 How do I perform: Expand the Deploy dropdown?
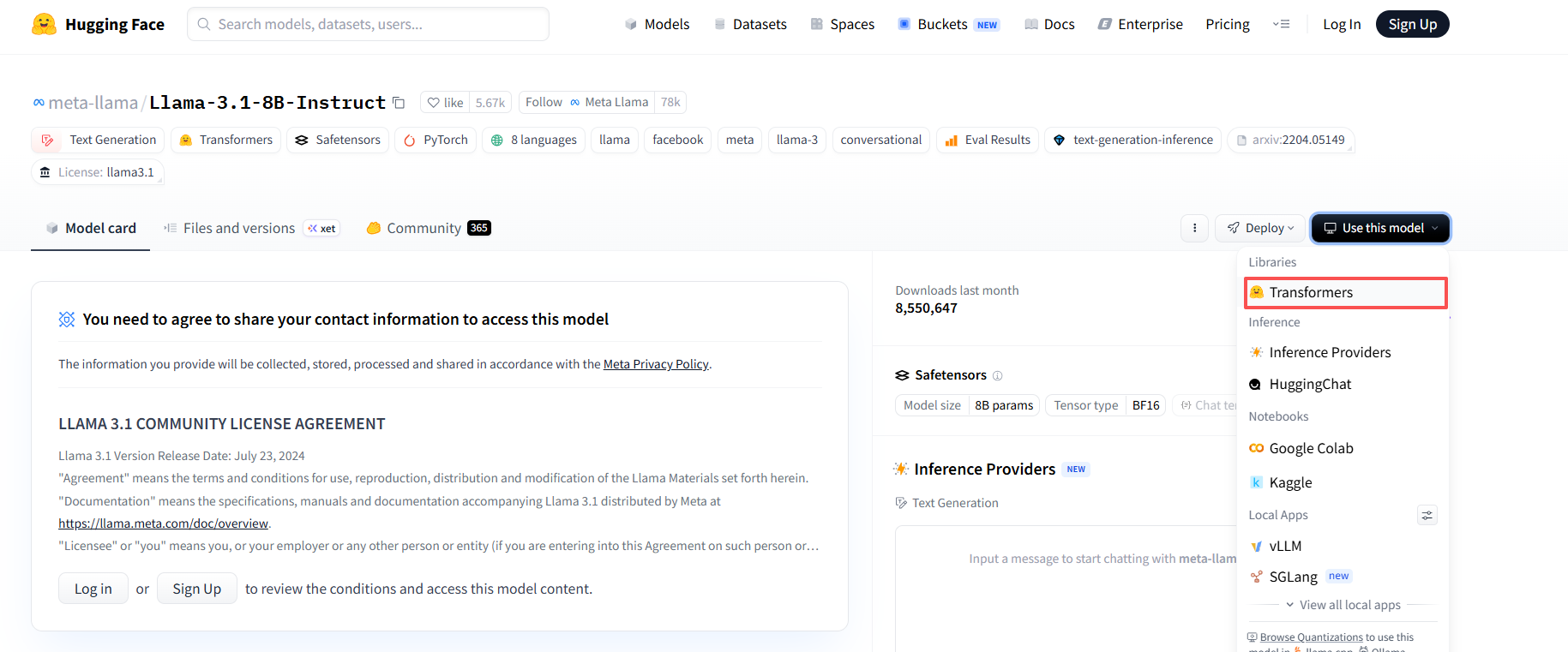[x=1260, y=228]
